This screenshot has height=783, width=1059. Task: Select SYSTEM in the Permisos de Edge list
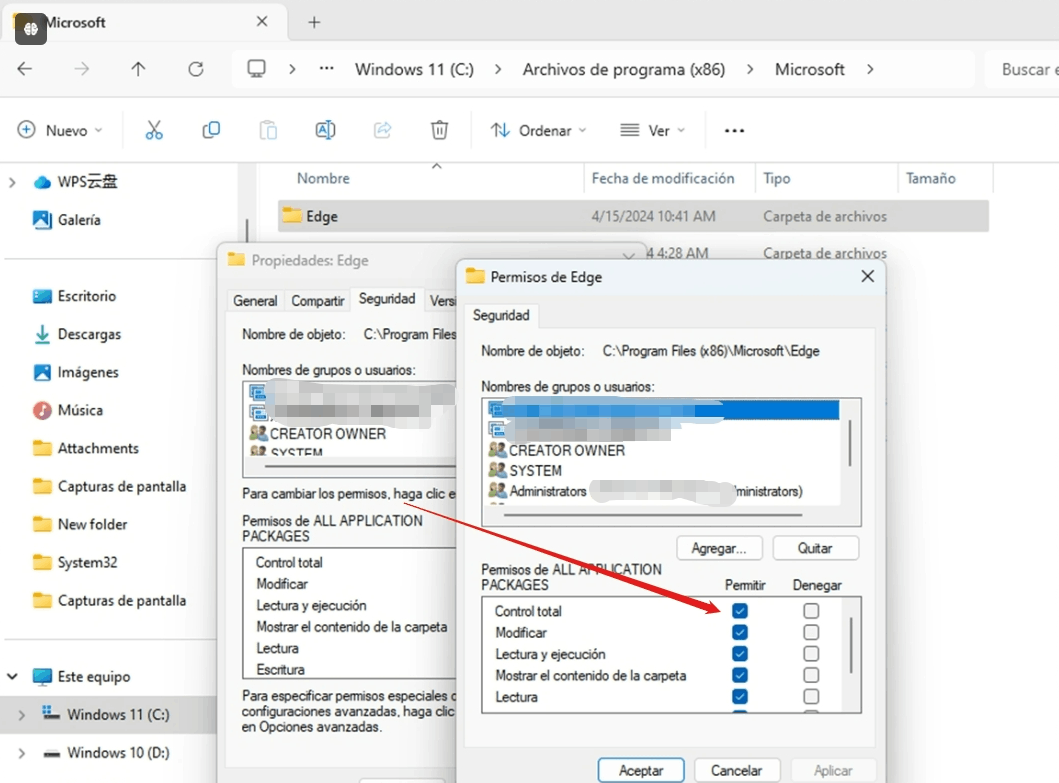534,470
